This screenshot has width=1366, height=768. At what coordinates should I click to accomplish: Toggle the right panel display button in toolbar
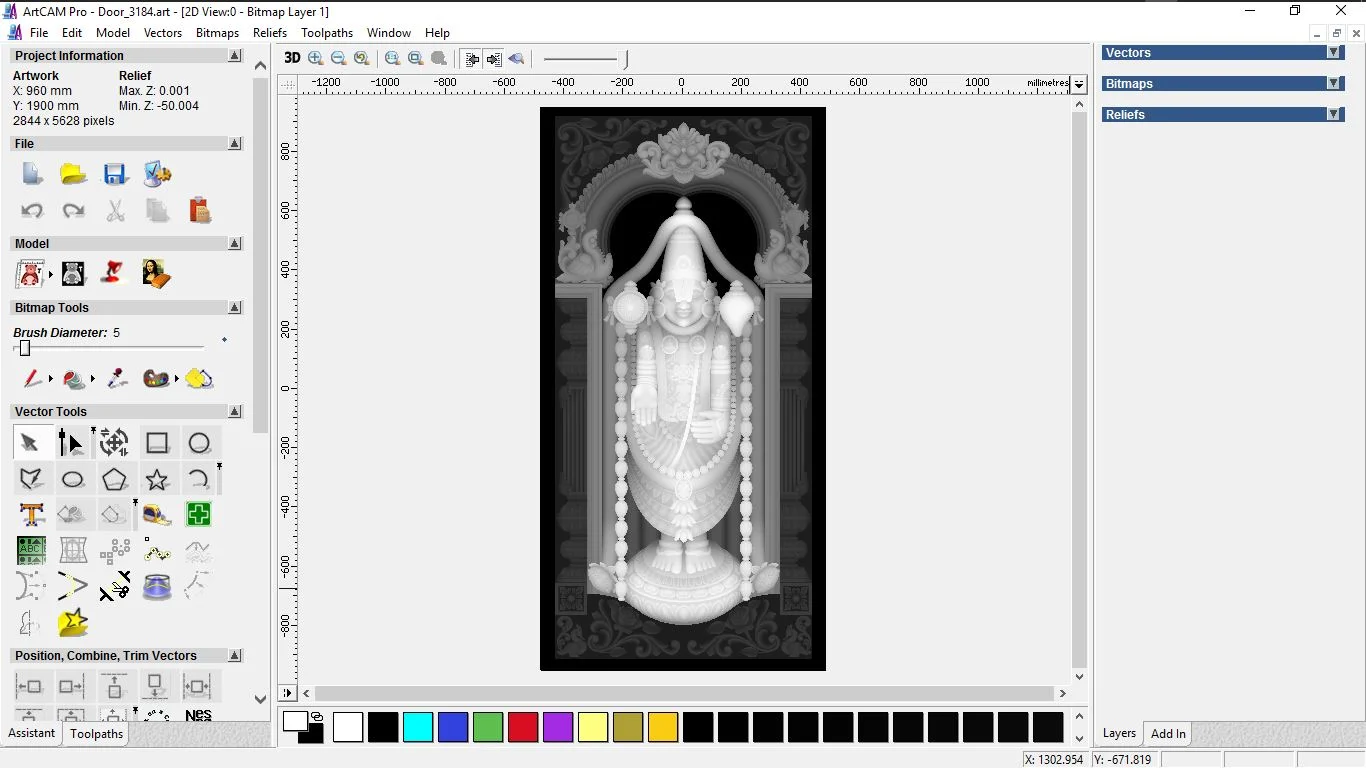coord(494,59)
